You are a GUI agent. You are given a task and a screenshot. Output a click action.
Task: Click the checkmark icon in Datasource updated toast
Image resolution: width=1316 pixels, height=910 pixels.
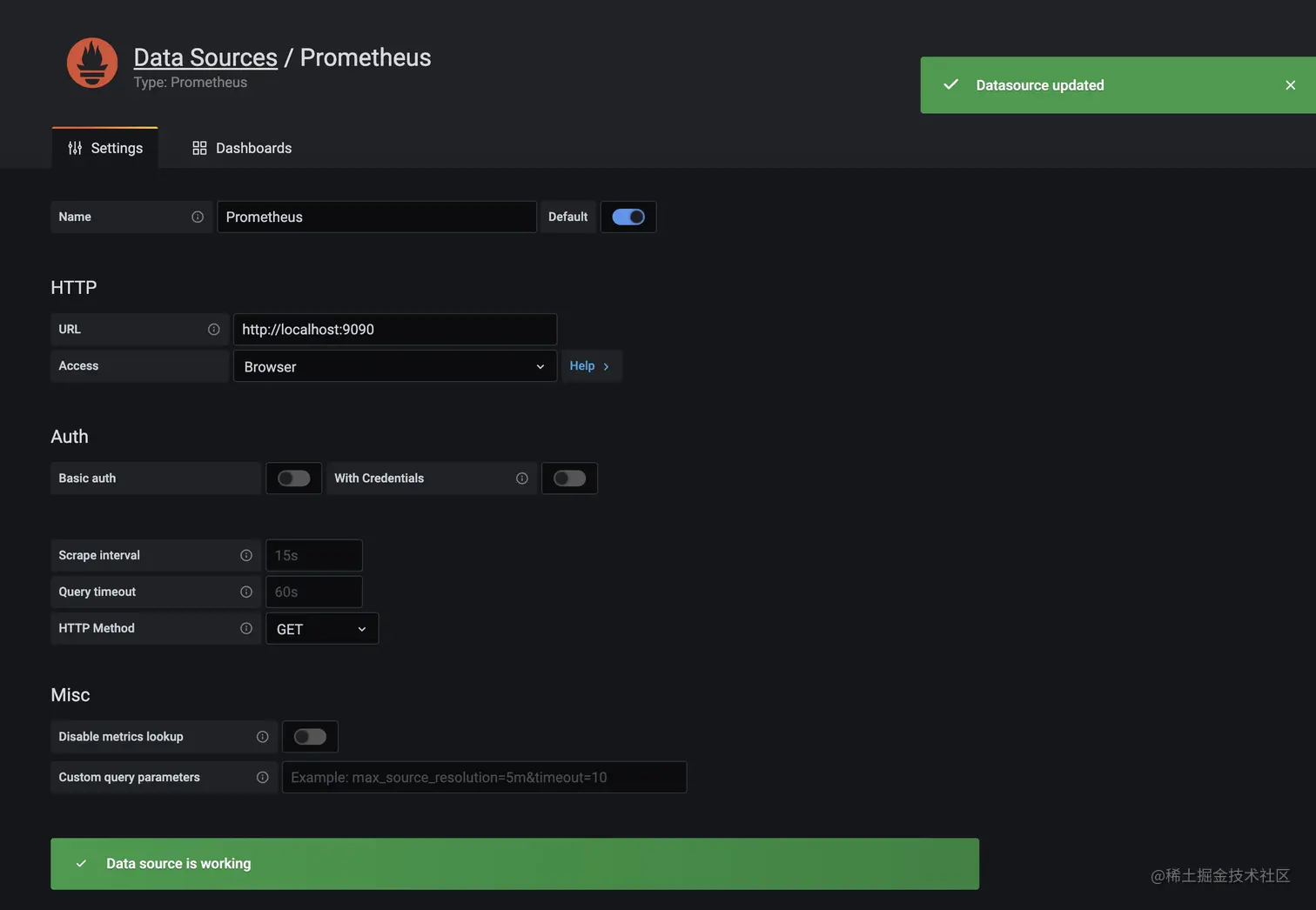tap(950, 84)
